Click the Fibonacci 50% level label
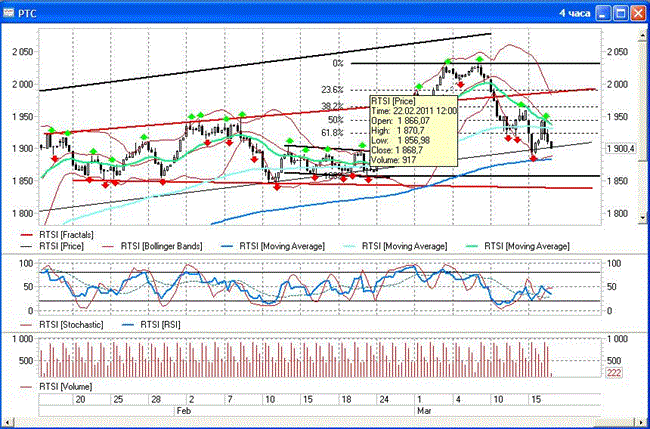 (336, 120)
